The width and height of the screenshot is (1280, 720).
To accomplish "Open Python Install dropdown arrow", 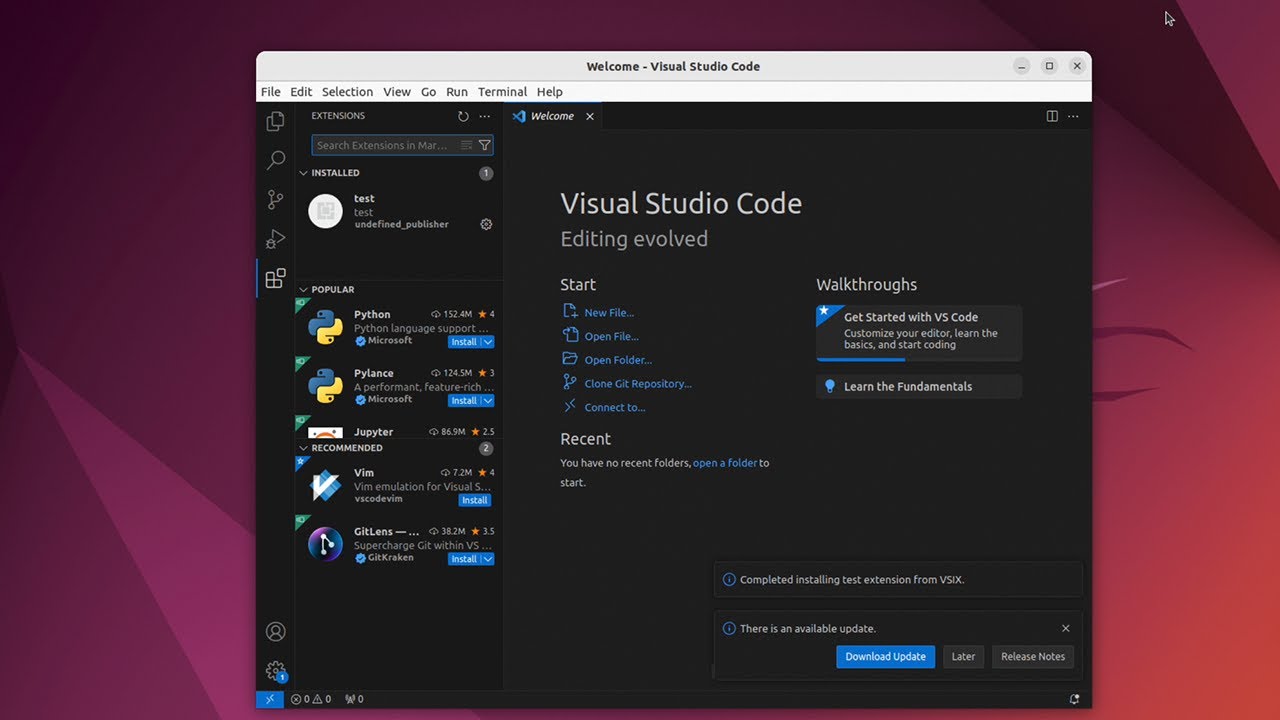I will coord(488,342).
